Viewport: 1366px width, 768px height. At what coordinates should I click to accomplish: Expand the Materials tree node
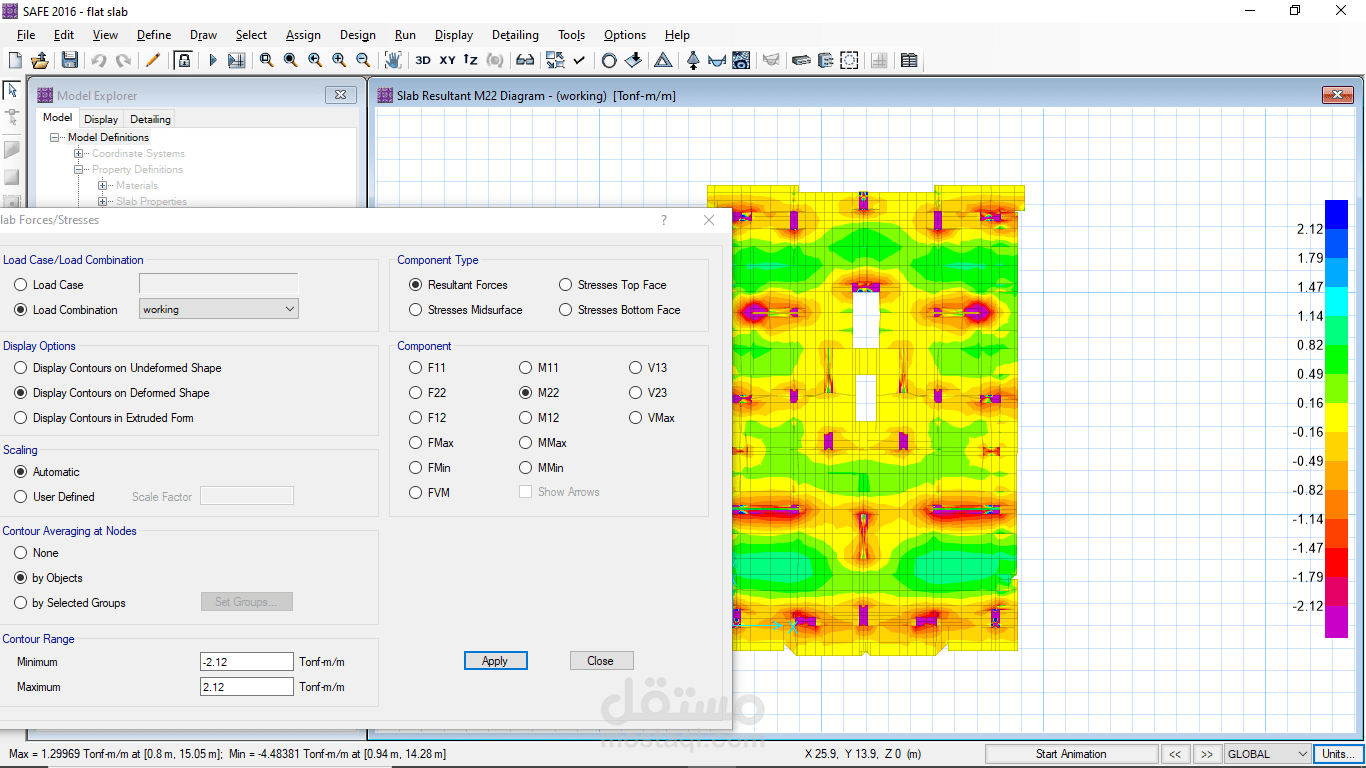(102, 186)
